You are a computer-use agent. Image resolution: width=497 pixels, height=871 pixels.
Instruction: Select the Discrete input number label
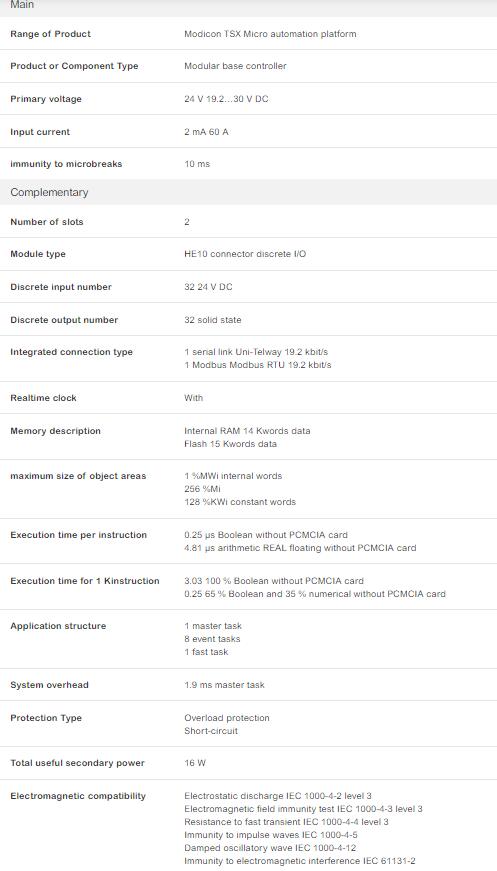[61, 287]
